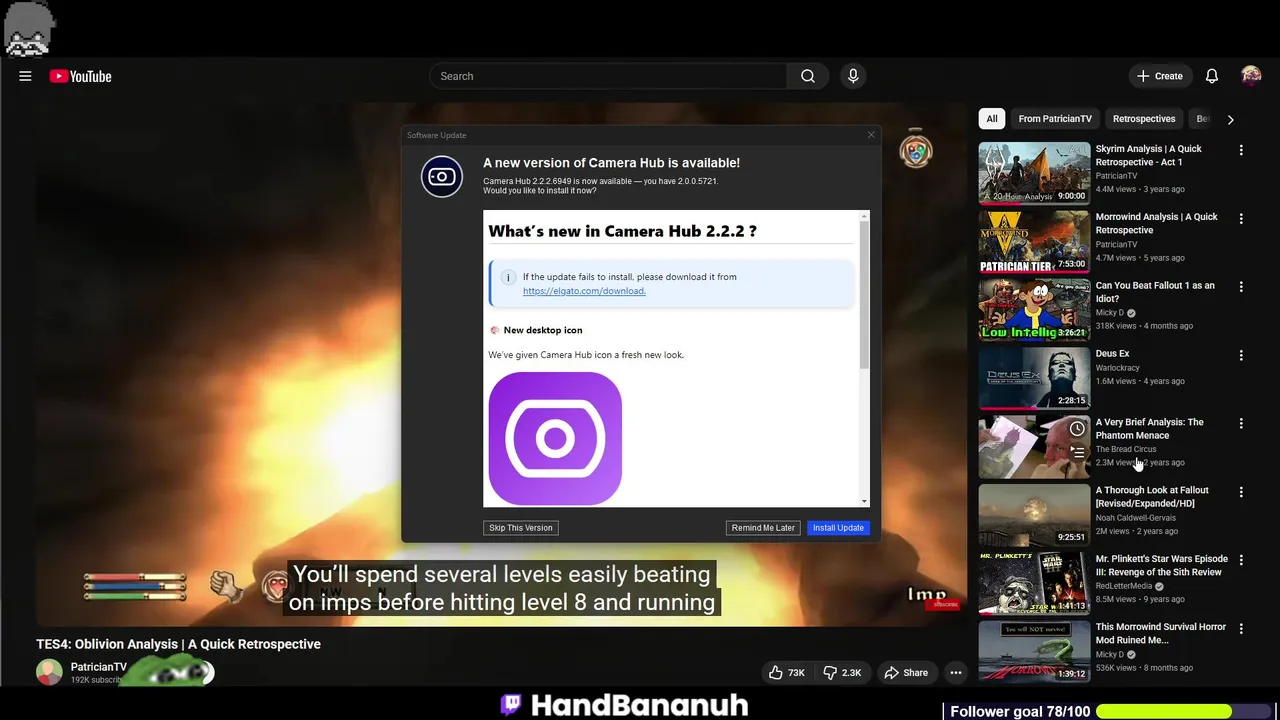Dislike the video (2.3K)
1280x720 pixels.
pos(842,673)
